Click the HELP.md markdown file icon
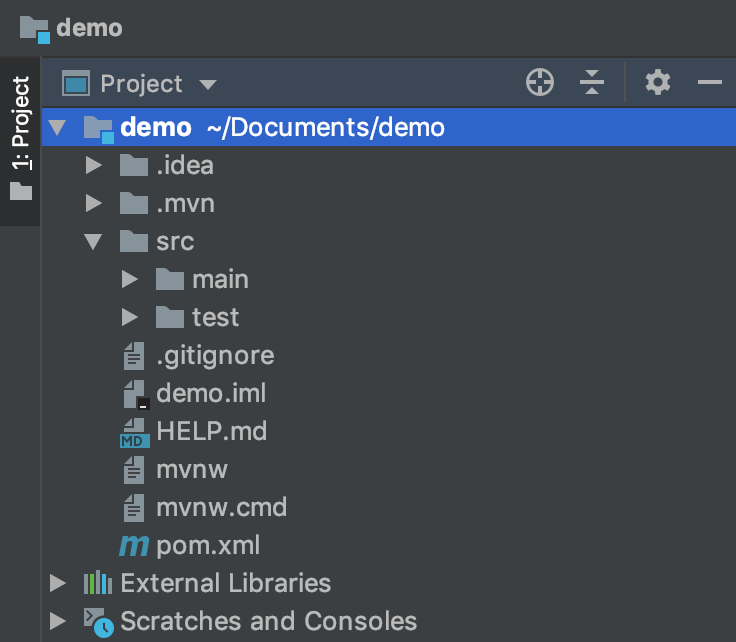736x642 pixels. 133,432
